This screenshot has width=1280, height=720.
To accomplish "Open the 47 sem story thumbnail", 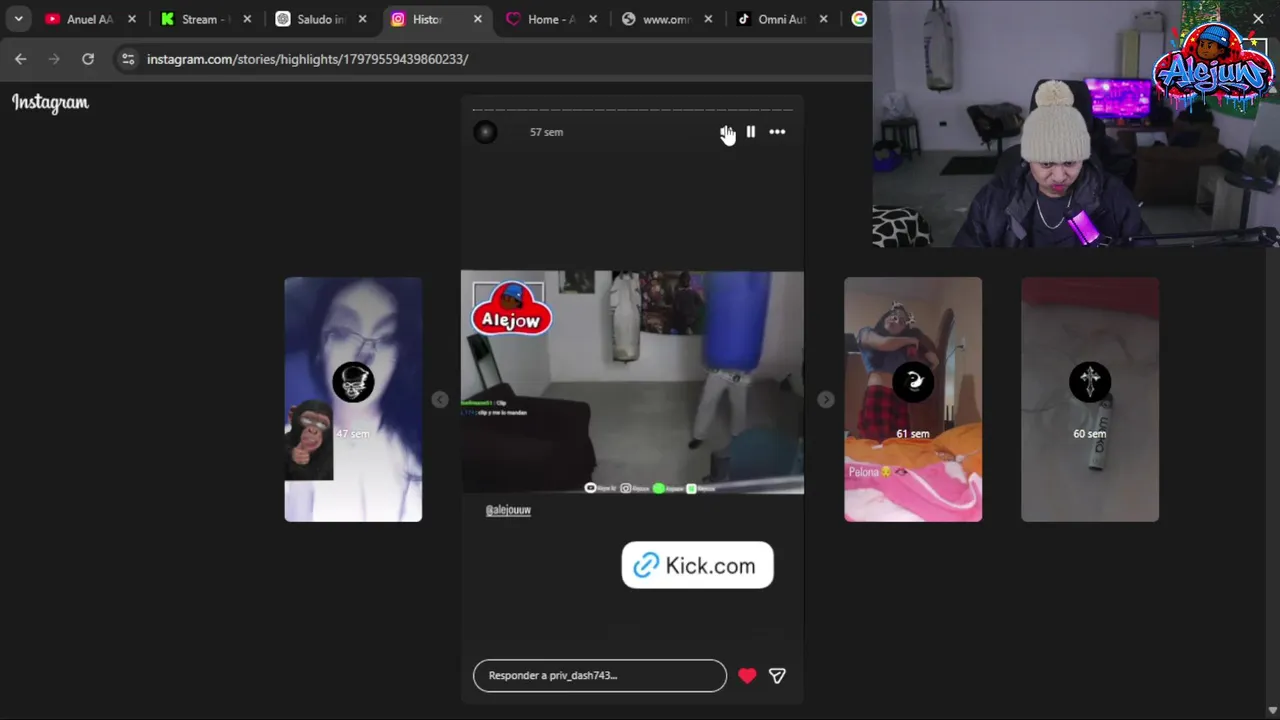I will [x=353, y=400].
